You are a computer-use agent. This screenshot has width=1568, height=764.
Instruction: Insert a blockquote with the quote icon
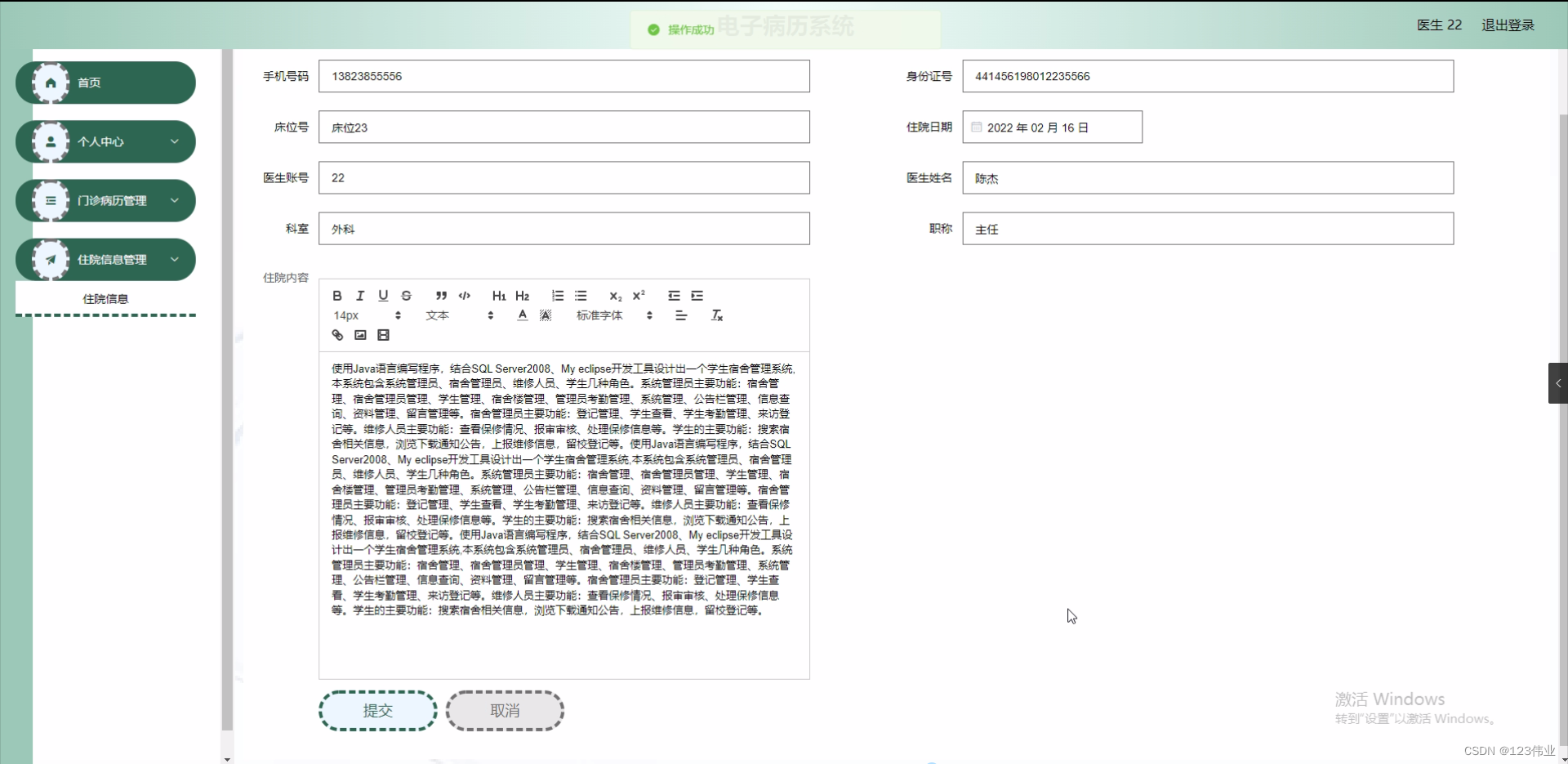click(x=441, y=296)
